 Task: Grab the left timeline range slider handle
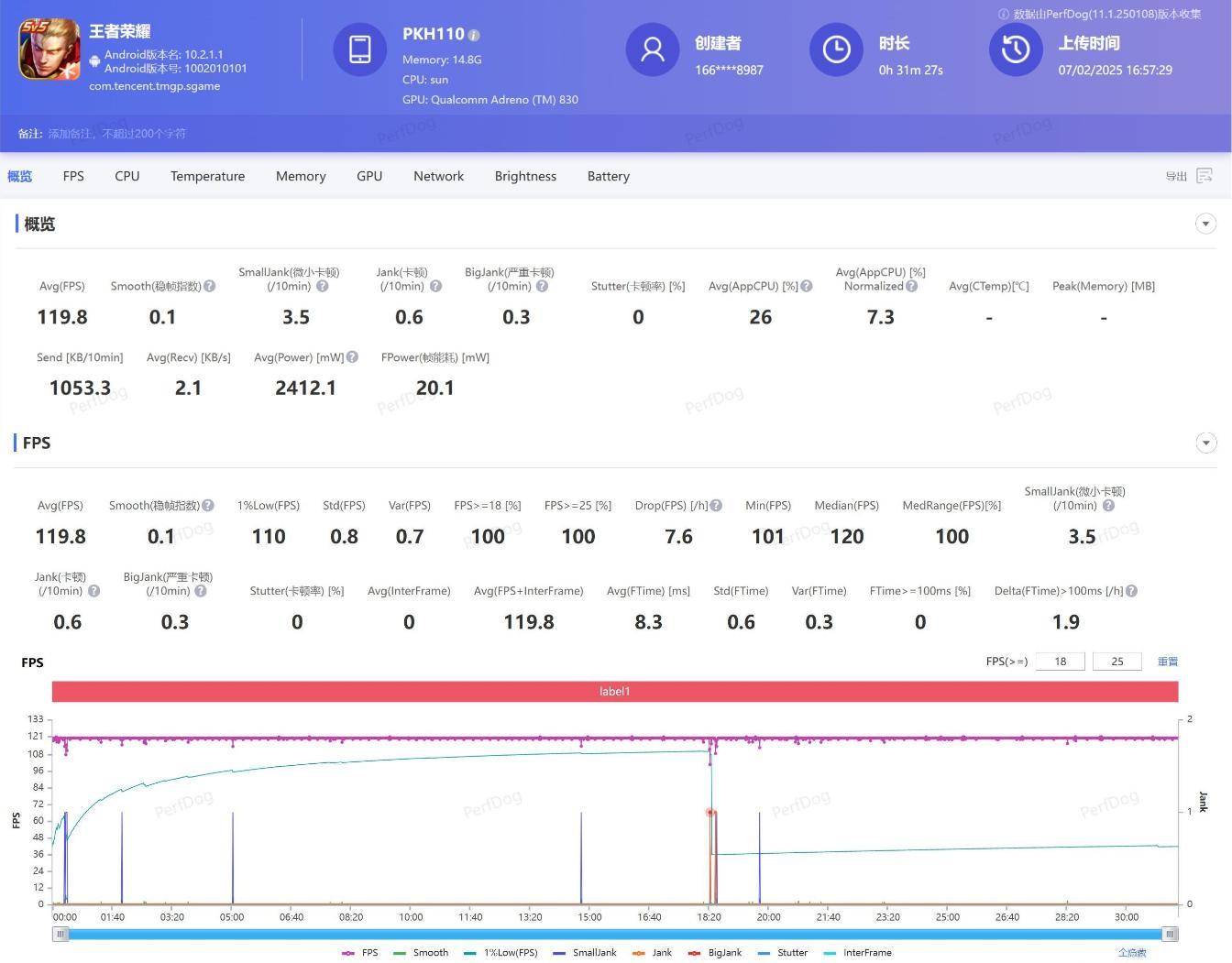(x=60, y=934)
